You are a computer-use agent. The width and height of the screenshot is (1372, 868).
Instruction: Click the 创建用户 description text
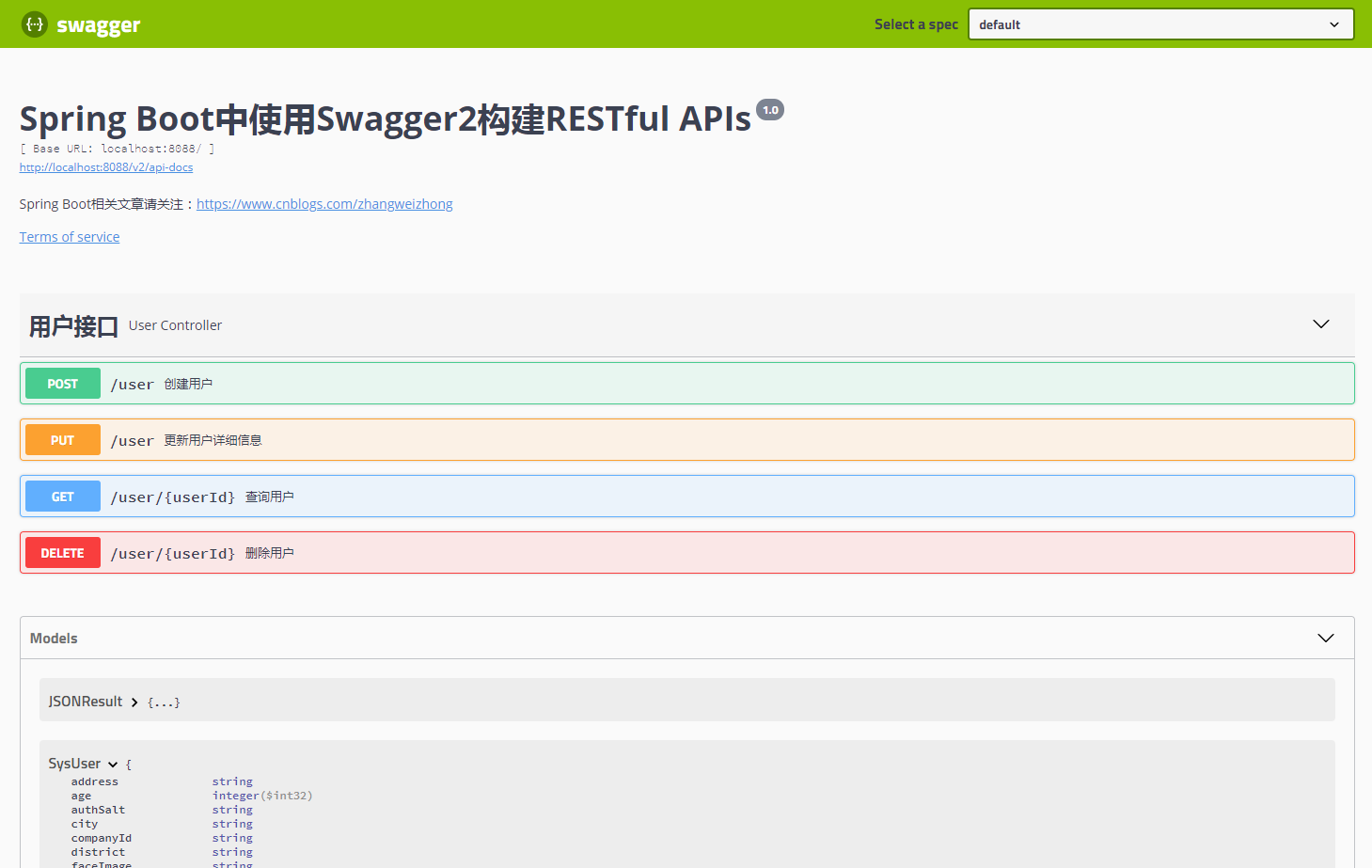click(188, 384)
